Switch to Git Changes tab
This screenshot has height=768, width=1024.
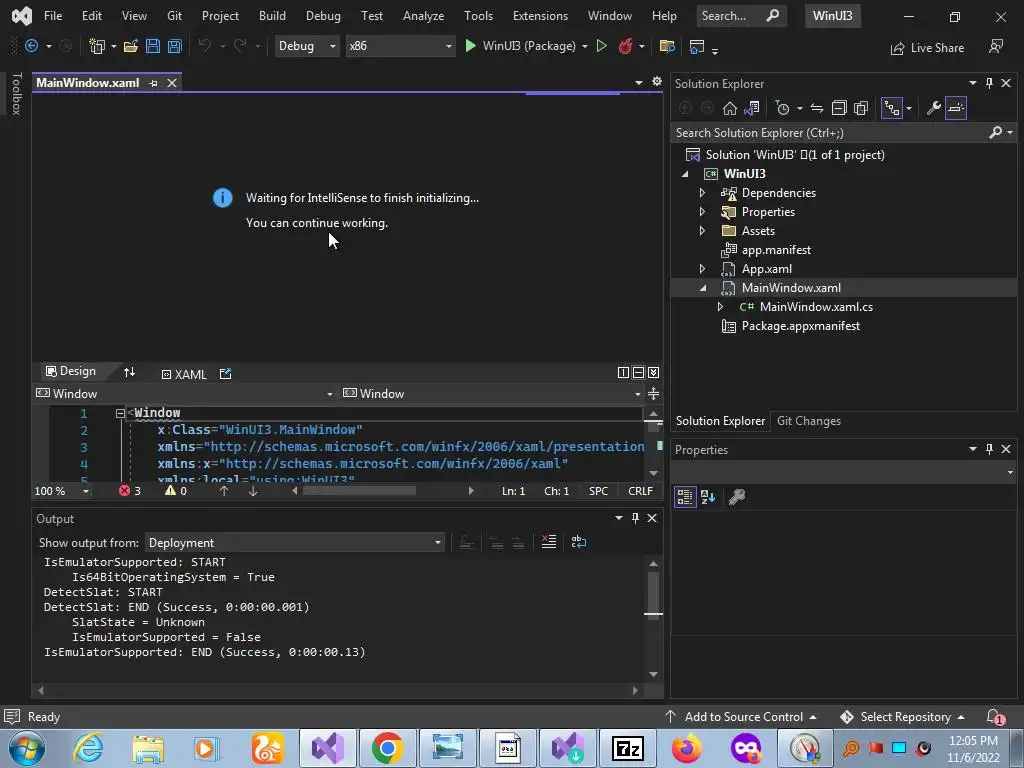pos(808,421)
